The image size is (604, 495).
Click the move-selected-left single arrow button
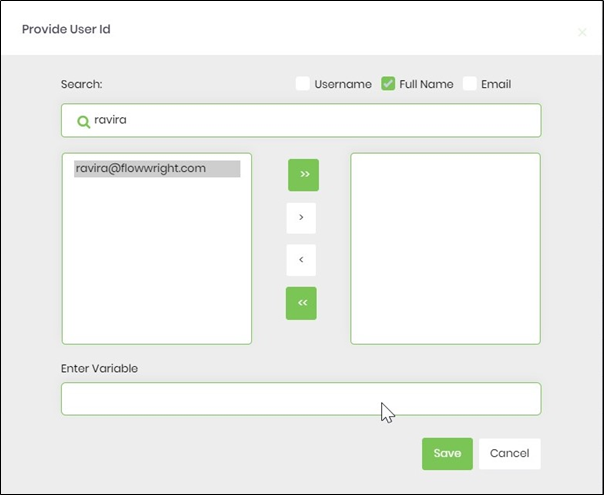coord(301,260)
